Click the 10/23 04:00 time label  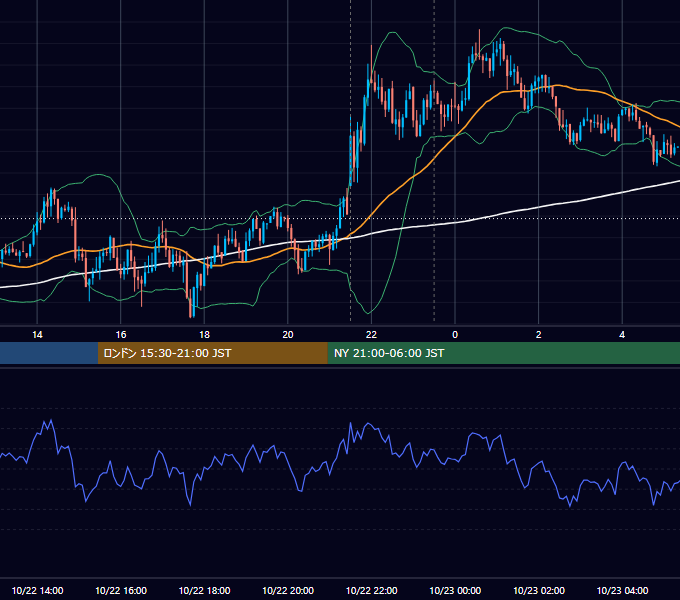point(622,590)
